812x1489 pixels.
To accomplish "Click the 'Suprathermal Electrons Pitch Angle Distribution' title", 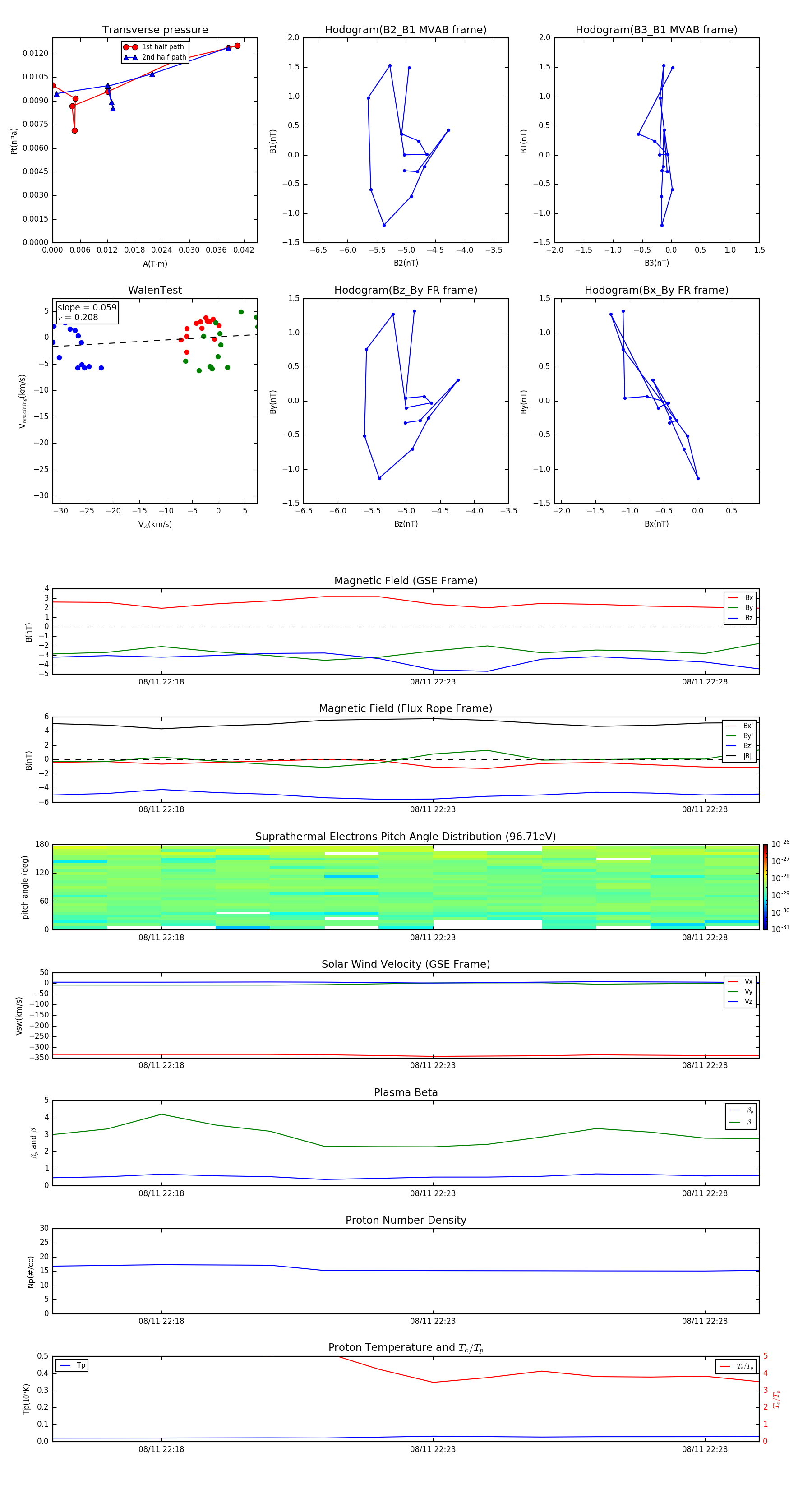I will pos(406,837).
